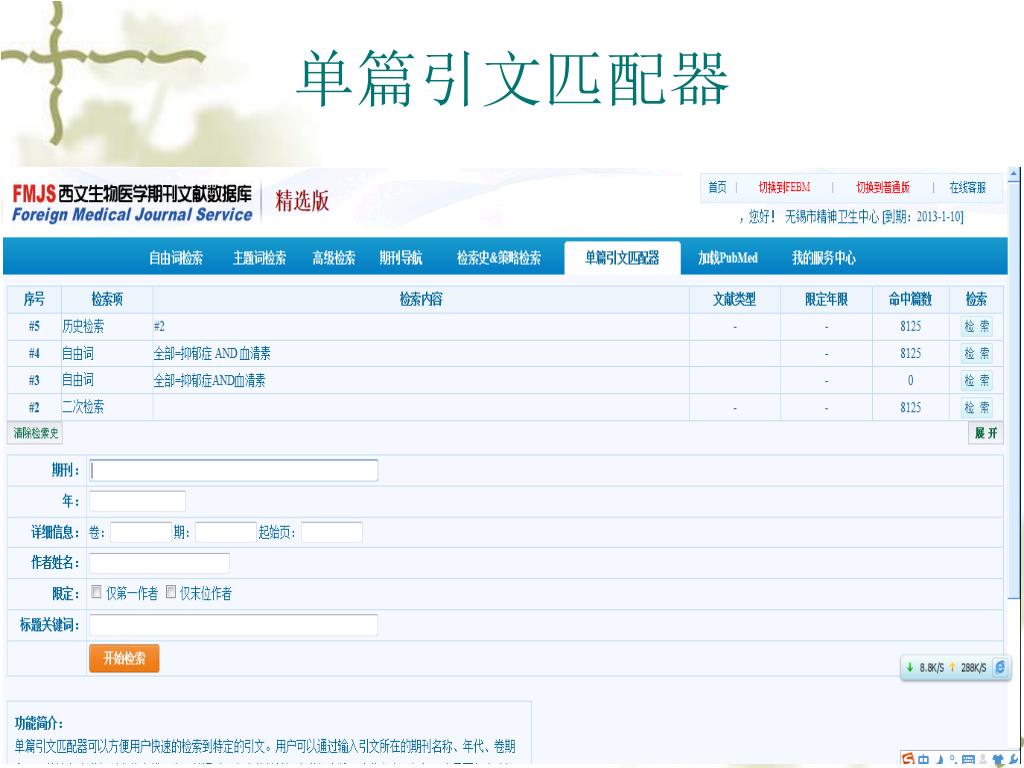Go to 高级检索 tab
This screenshot has width=1024, height=768.
[334, 258]
